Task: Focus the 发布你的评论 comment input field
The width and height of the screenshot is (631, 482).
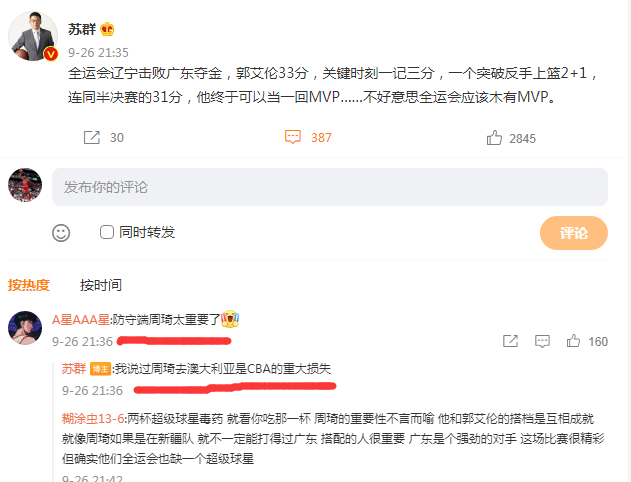Action: [x=330, y=187]
